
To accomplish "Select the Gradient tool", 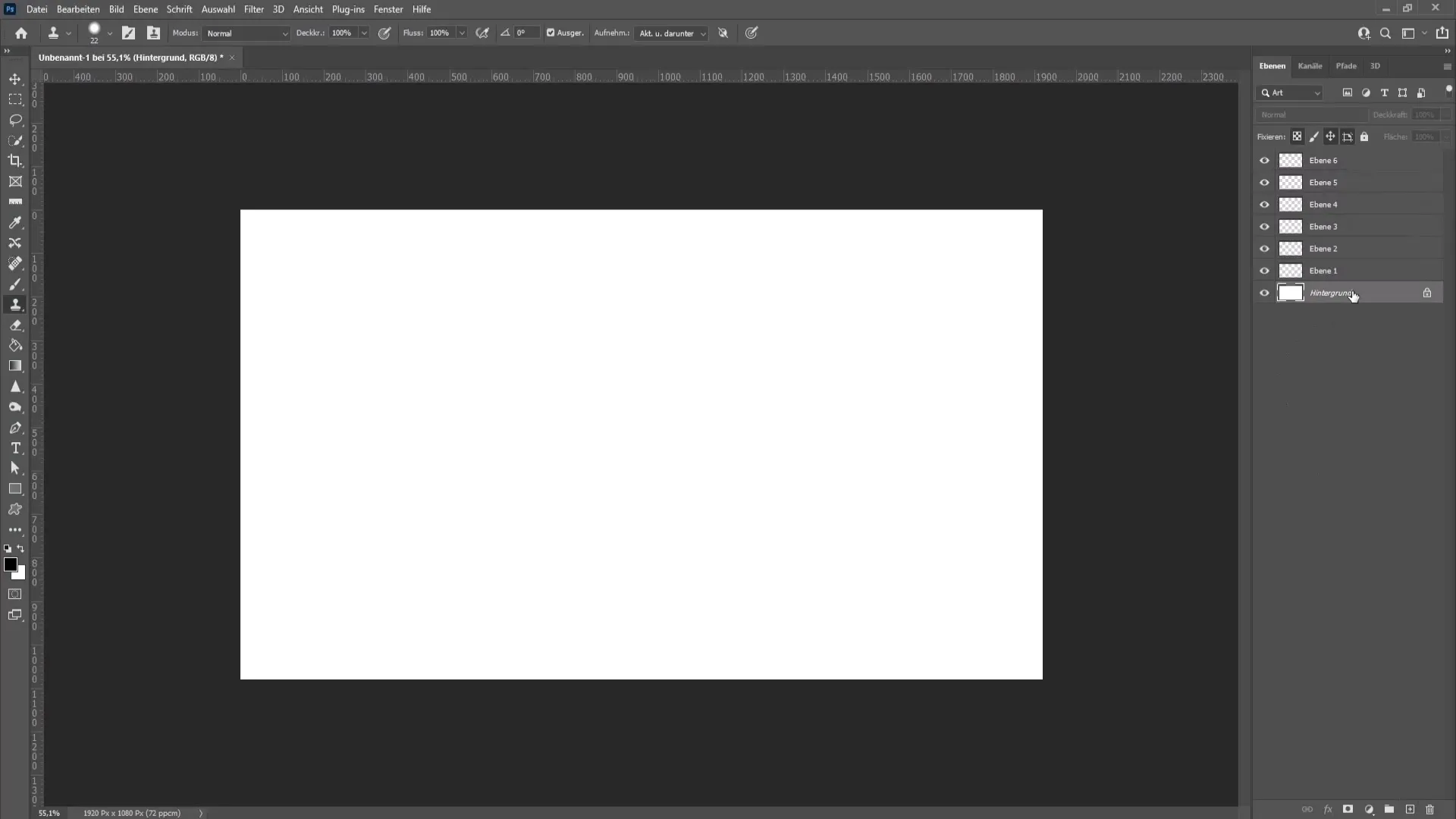I will point(15,366).
